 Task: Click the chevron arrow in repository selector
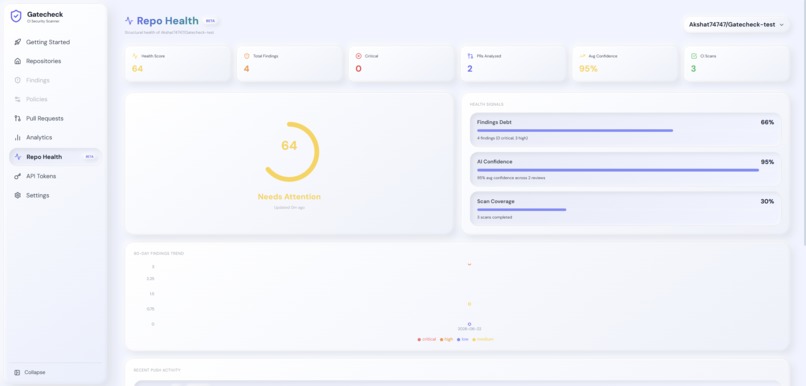pyautogui.click(x=781, y=25)
